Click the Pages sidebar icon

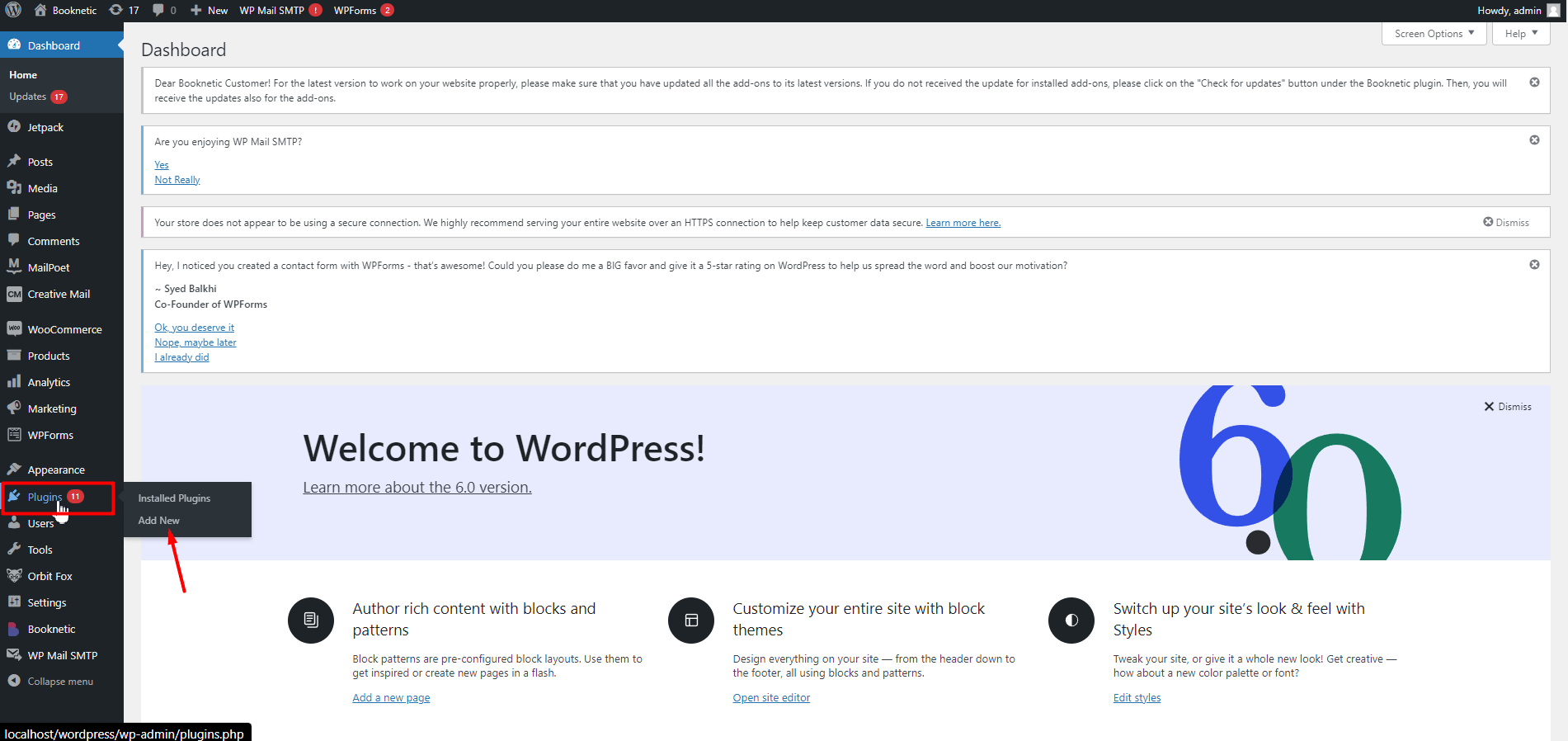(x=14, y=214)
